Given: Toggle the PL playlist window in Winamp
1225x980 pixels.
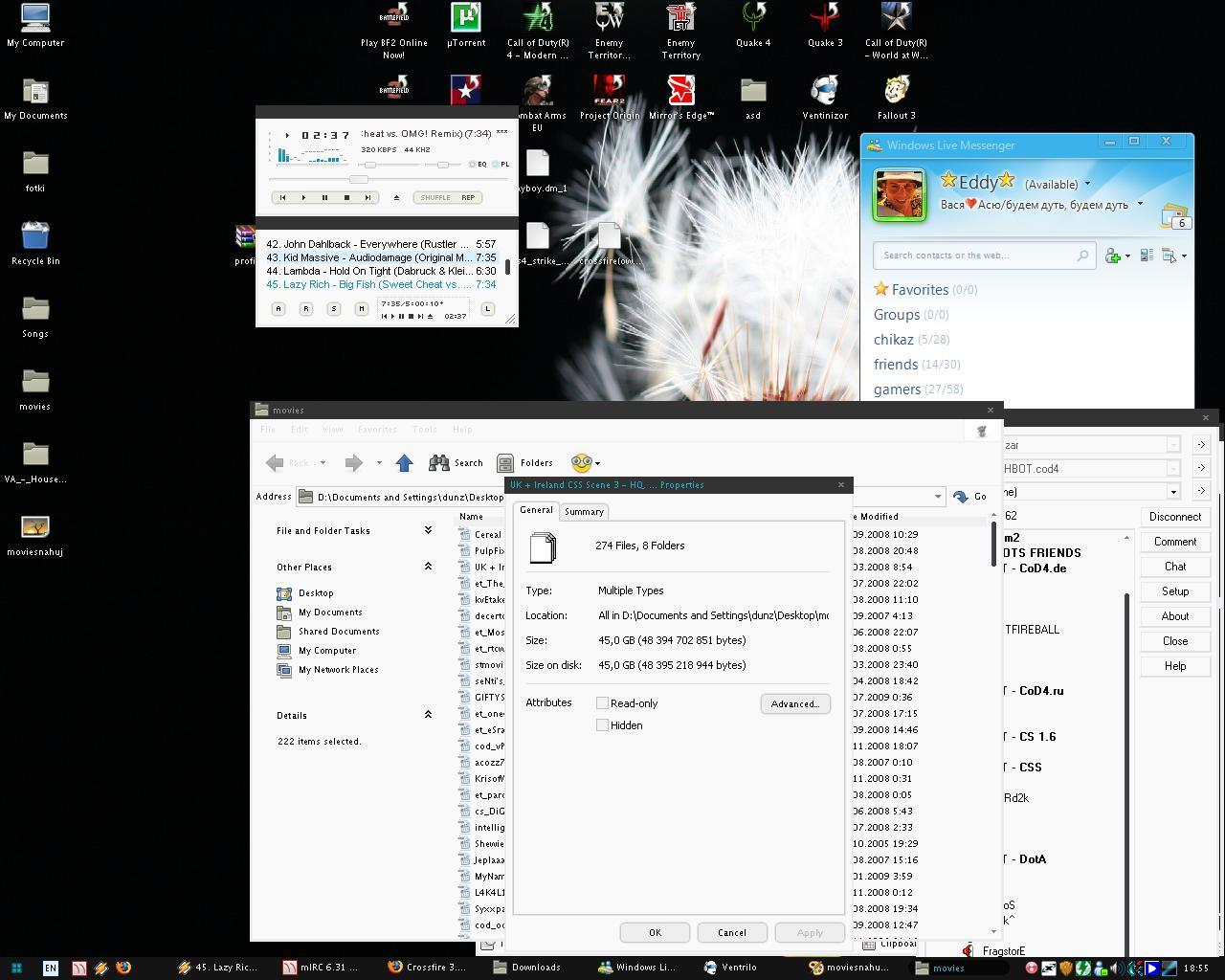Looking at the screenshot, I should [501, 165].
